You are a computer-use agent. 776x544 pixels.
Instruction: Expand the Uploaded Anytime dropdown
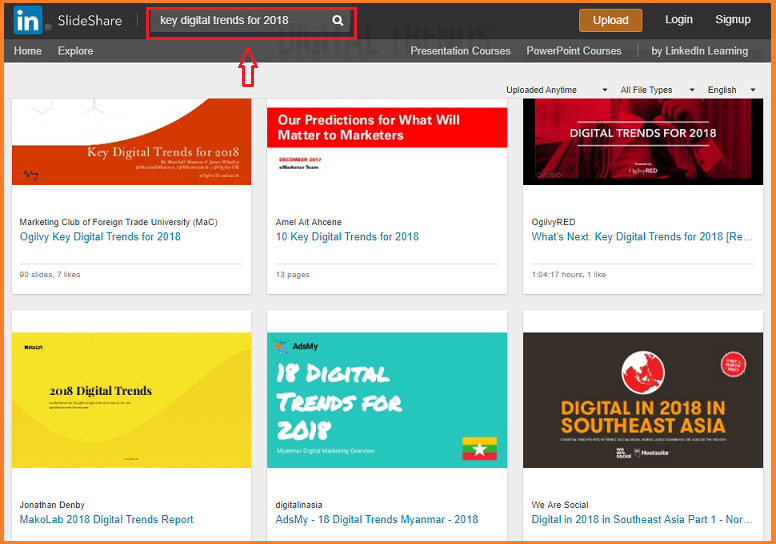(556, 90)
